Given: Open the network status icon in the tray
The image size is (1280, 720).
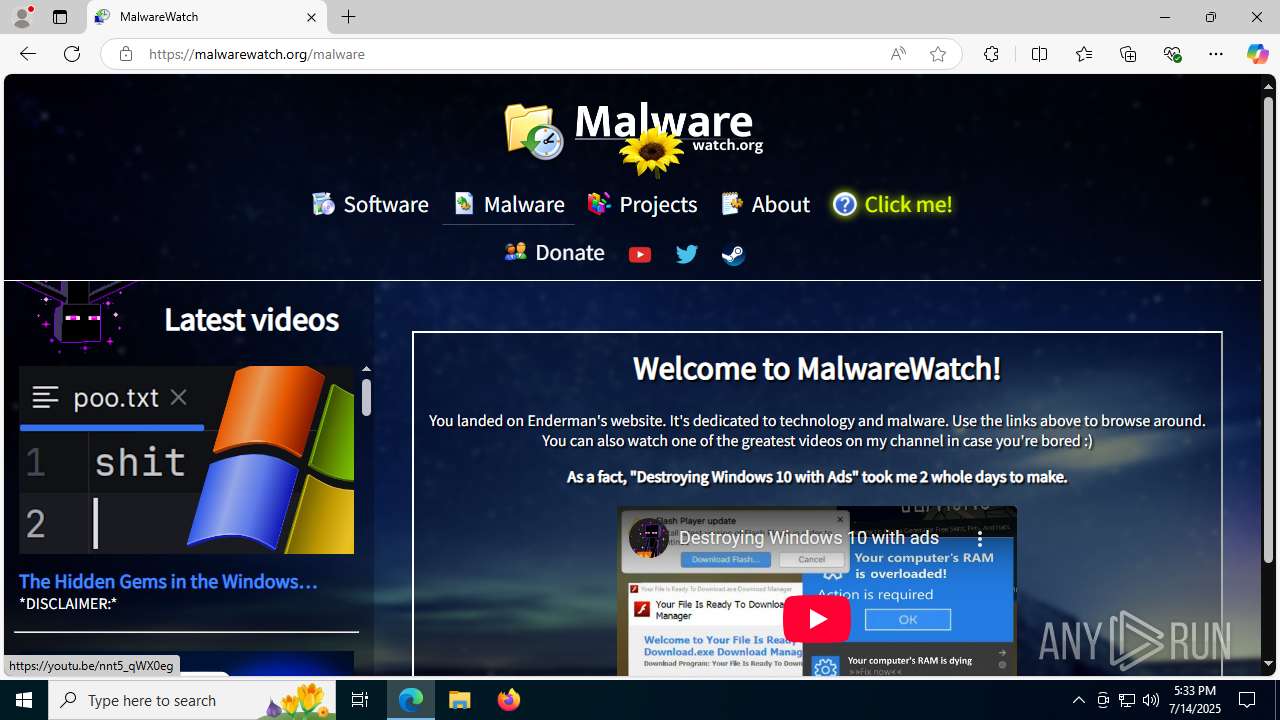Looking at the screenshot, I should [x=1126, y=700].
